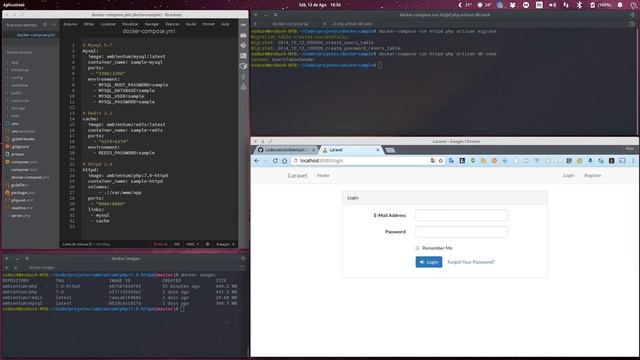Click the volume icon in the top panel
The width and height of the screenshot is (640, 360).
tap(552, 5)
